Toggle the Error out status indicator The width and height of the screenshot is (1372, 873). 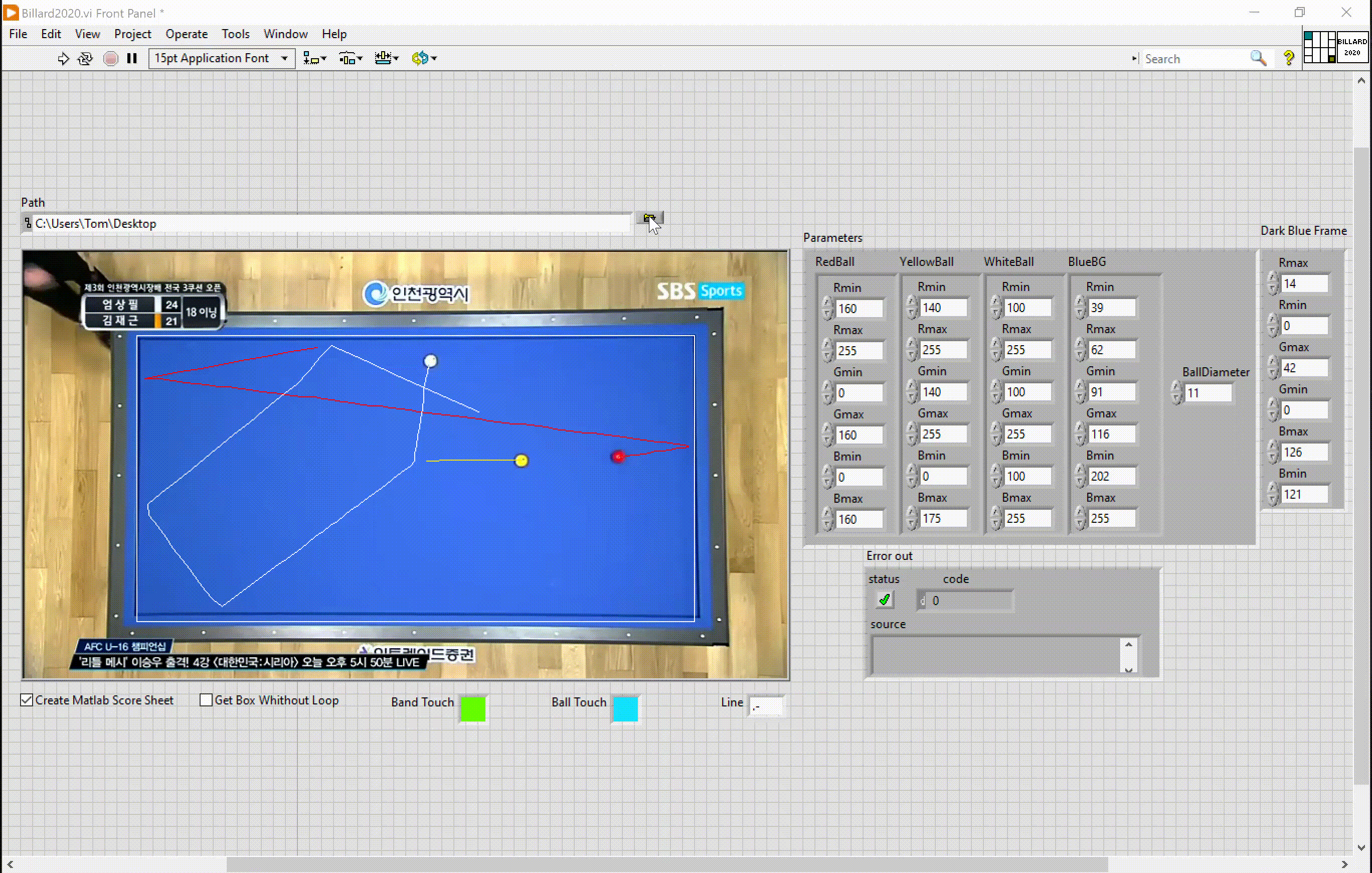point(884,600)
